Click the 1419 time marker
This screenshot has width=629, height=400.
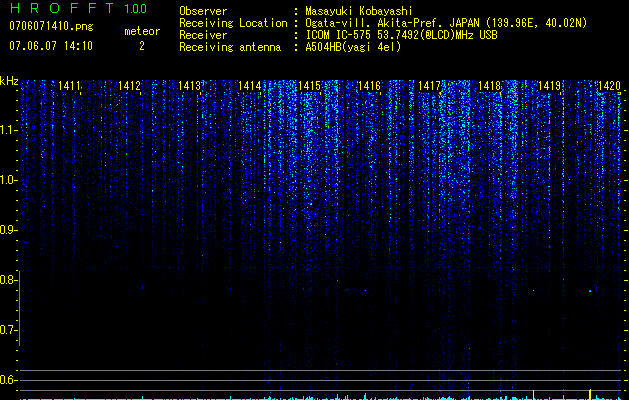pos(549,85)
